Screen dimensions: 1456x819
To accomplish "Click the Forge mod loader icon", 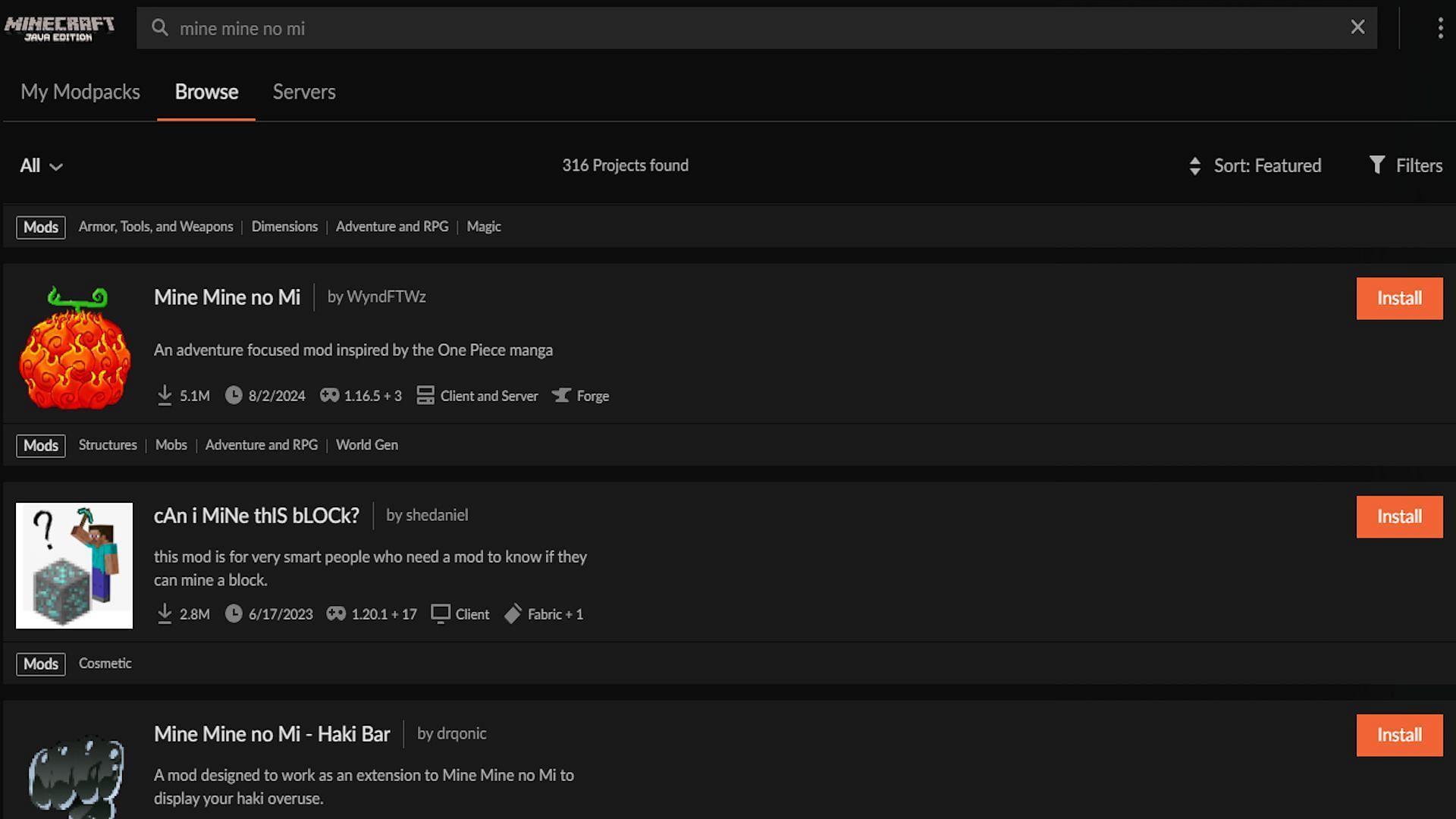I will (561, 394).
